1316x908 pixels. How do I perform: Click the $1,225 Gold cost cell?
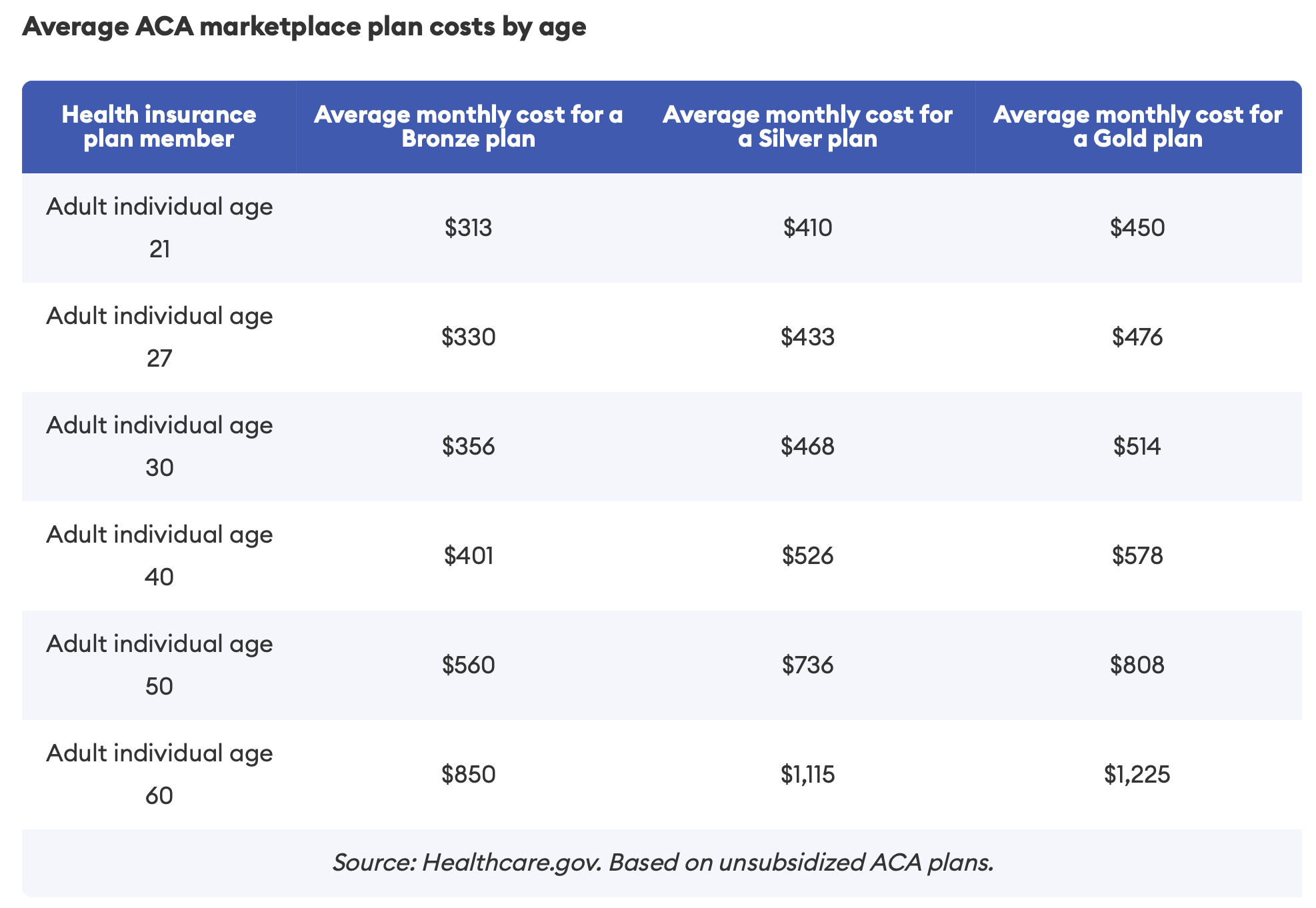(x=1137, y=775)
